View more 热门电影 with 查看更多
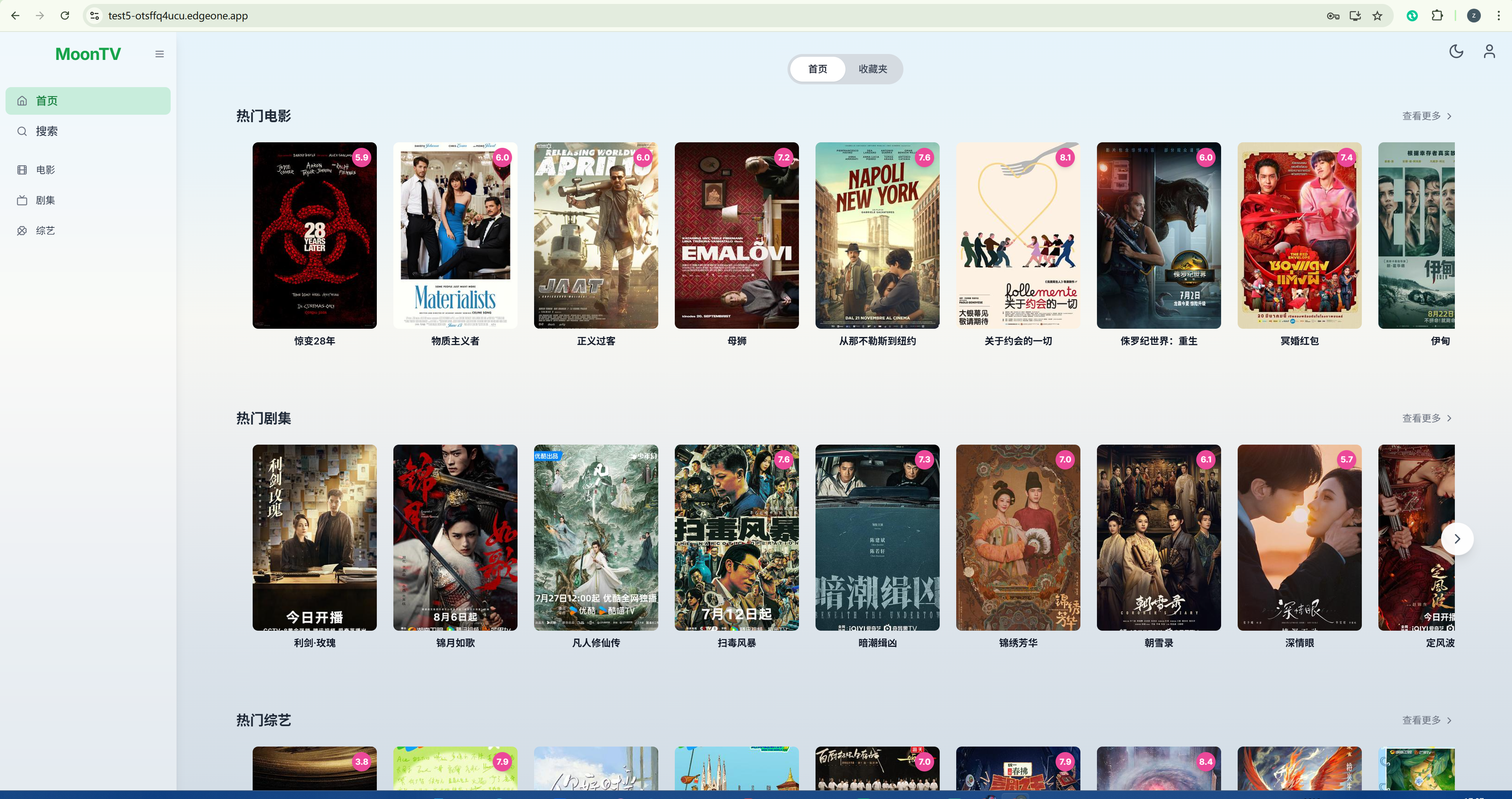Image resolution: width=1512 pixels, height=799 pixels. tap(1427, 116)
